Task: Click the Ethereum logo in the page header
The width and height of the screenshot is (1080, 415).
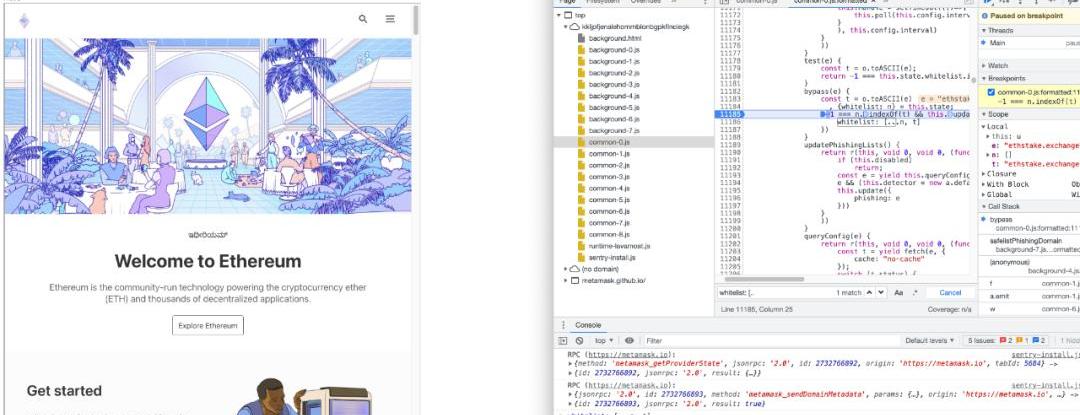Action: click(25, 20)
